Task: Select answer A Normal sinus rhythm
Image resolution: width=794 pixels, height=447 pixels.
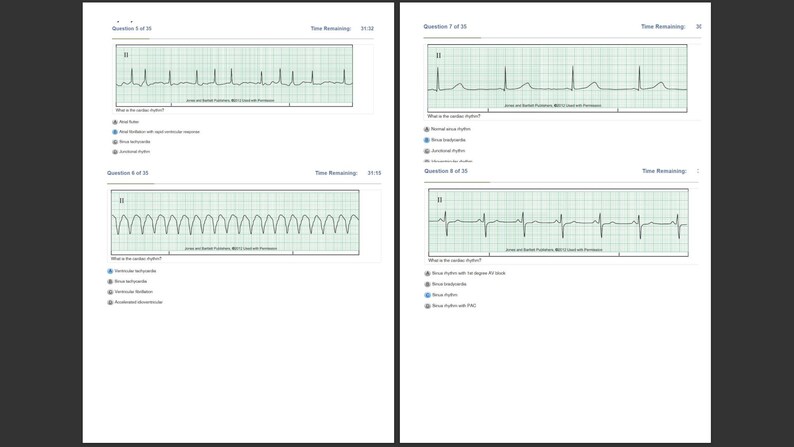Action: (x=447, y=129)
